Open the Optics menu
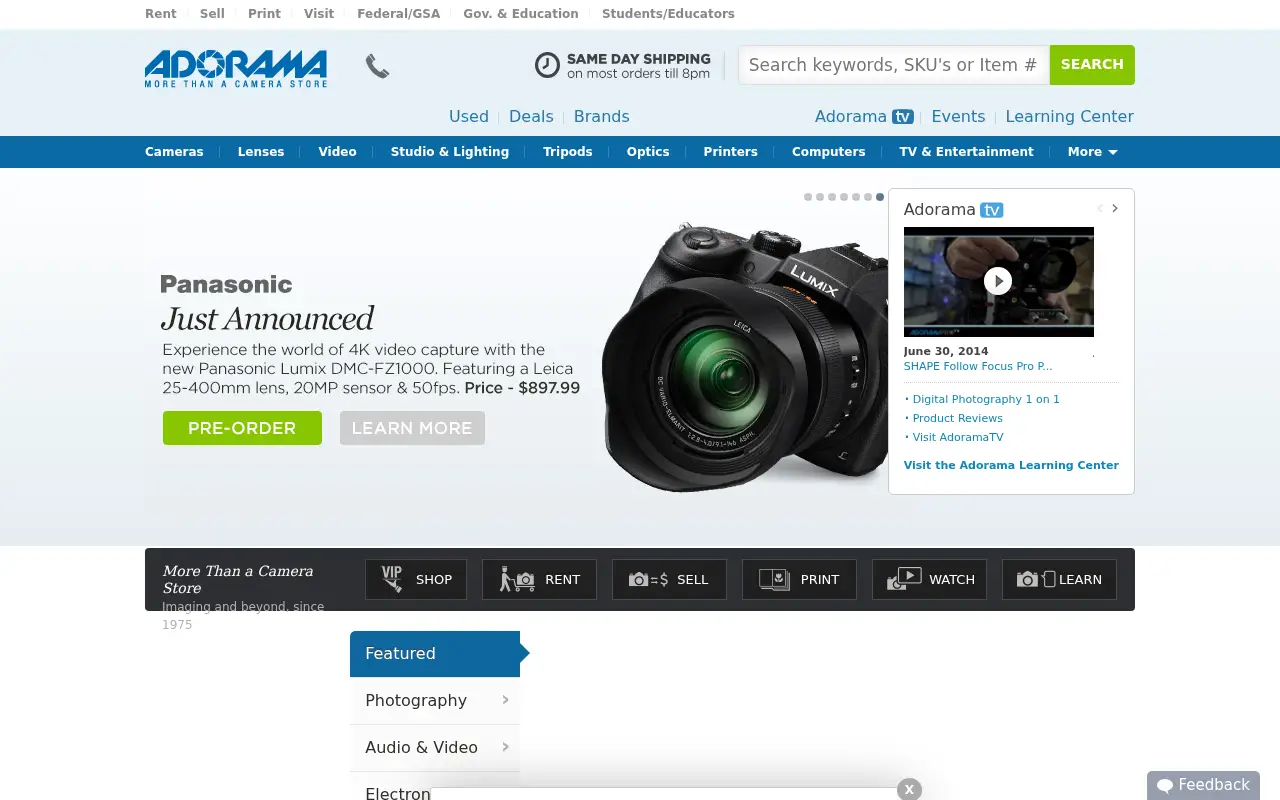This screenshot has height=800, width=1280. tap(648, 152)
